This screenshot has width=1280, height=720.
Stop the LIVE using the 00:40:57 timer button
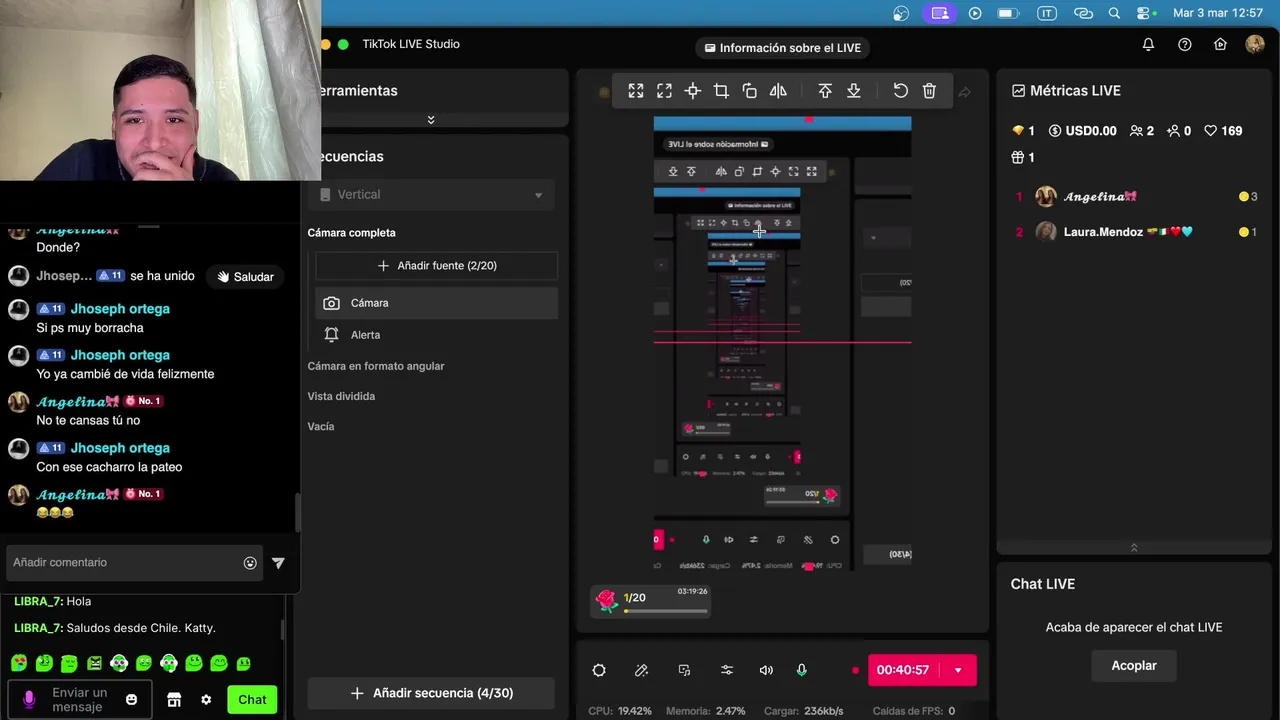903,670
